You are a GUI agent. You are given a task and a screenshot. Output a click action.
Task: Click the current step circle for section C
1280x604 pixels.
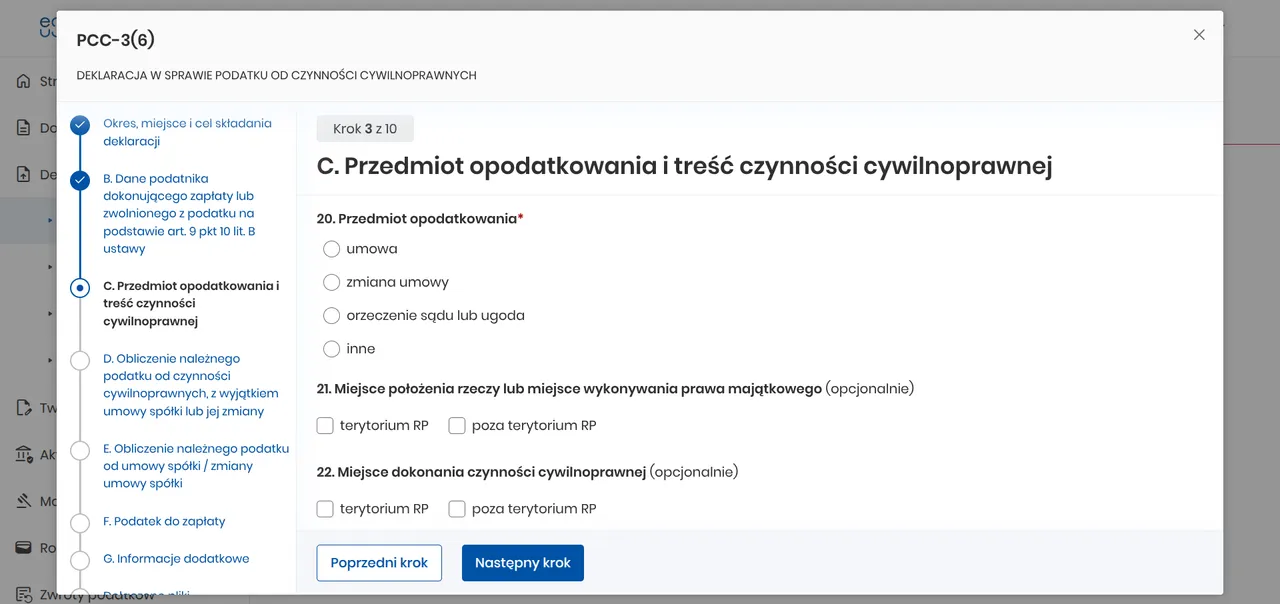[x=80, y=288]
